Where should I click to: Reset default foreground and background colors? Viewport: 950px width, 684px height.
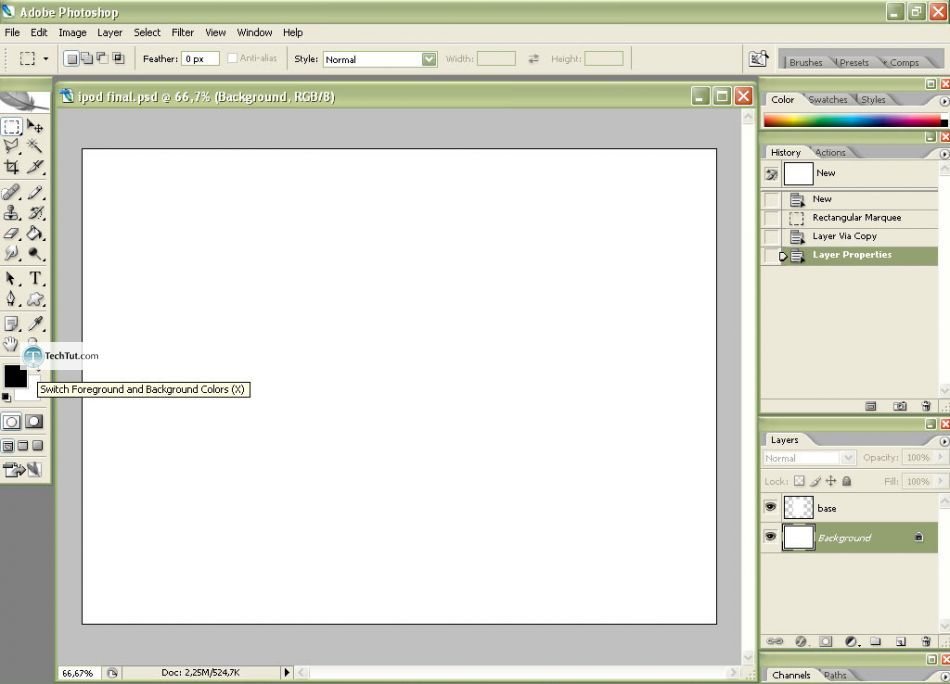coord(6,397)
